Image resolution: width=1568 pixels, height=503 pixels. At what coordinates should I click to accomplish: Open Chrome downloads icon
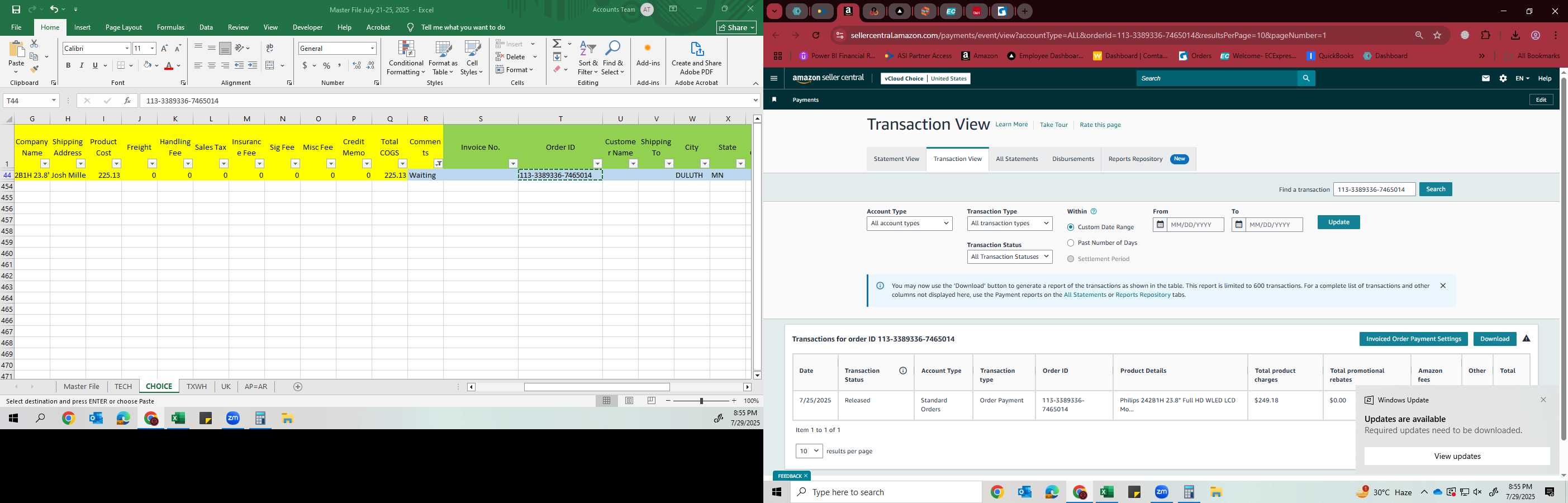1515,35
